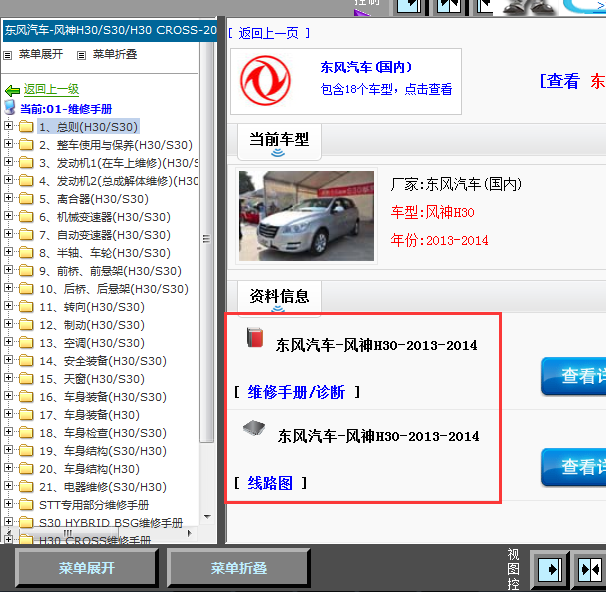Viewport: 606px width, 592px height.
Task: Click the top toolbar split-arrows view icon
Action: pyautogui.click(x=449, y=5)
